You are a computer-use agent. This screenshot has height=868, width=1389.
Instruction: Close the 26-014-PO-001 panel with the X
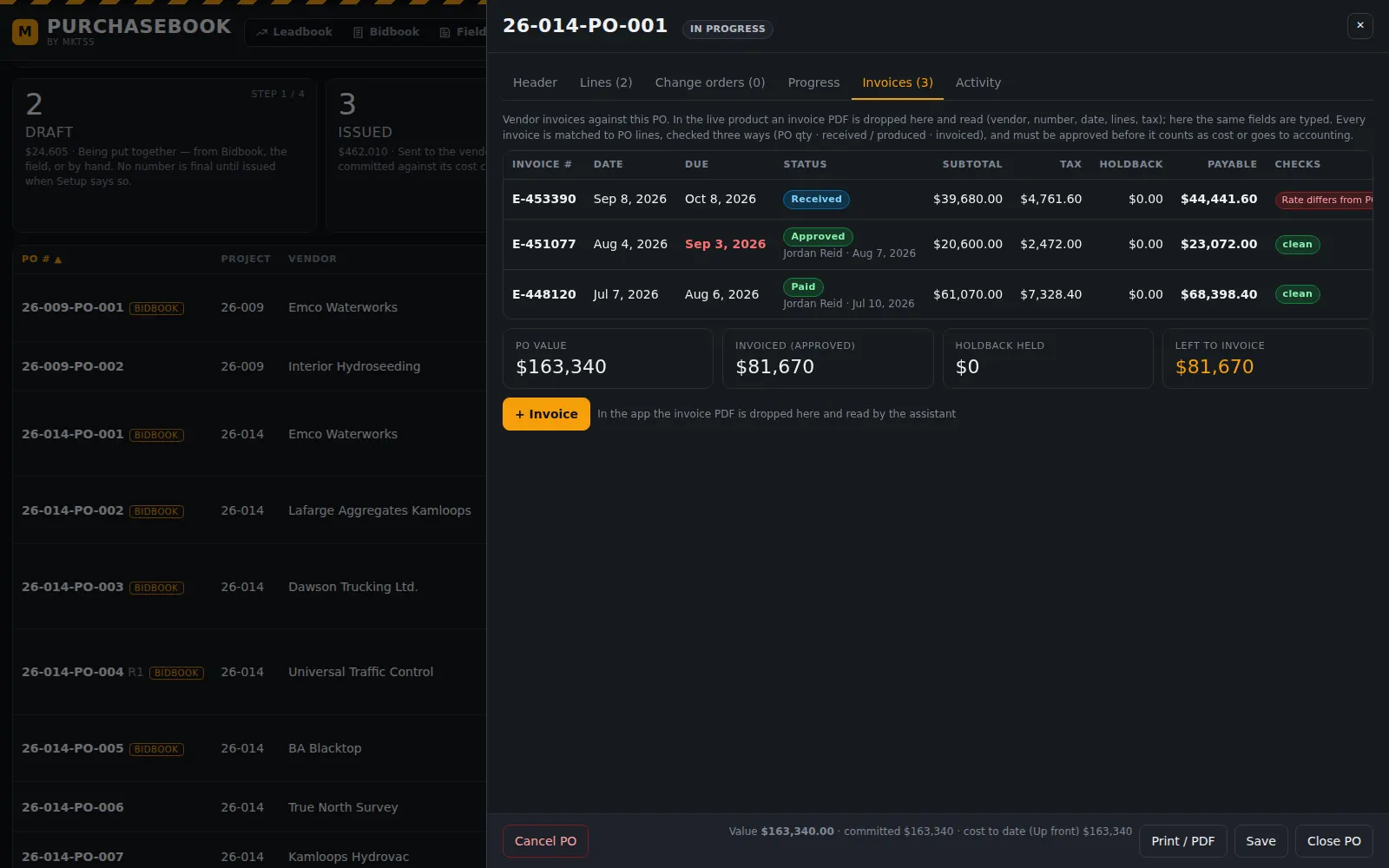tap(1359, 26)
